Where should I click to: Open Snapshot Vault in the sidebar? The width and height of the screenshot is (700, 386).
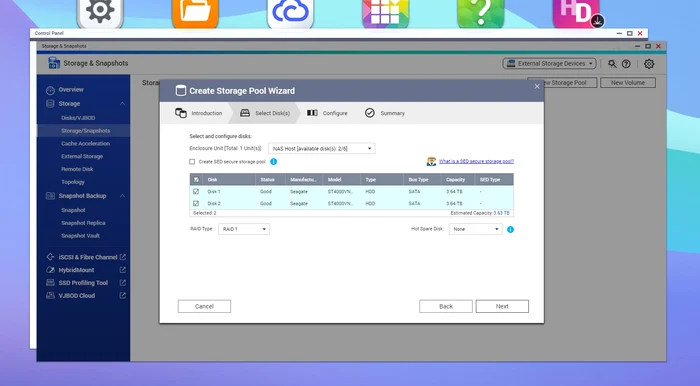[x=80, y=236]
